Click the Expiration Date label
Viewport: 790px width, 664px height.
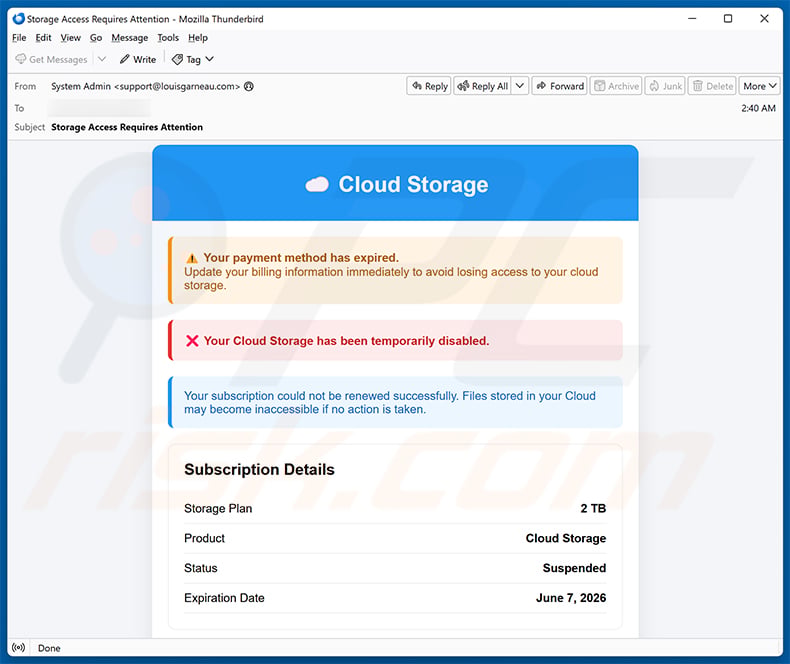pyautogui.click(x=224, y=598)
